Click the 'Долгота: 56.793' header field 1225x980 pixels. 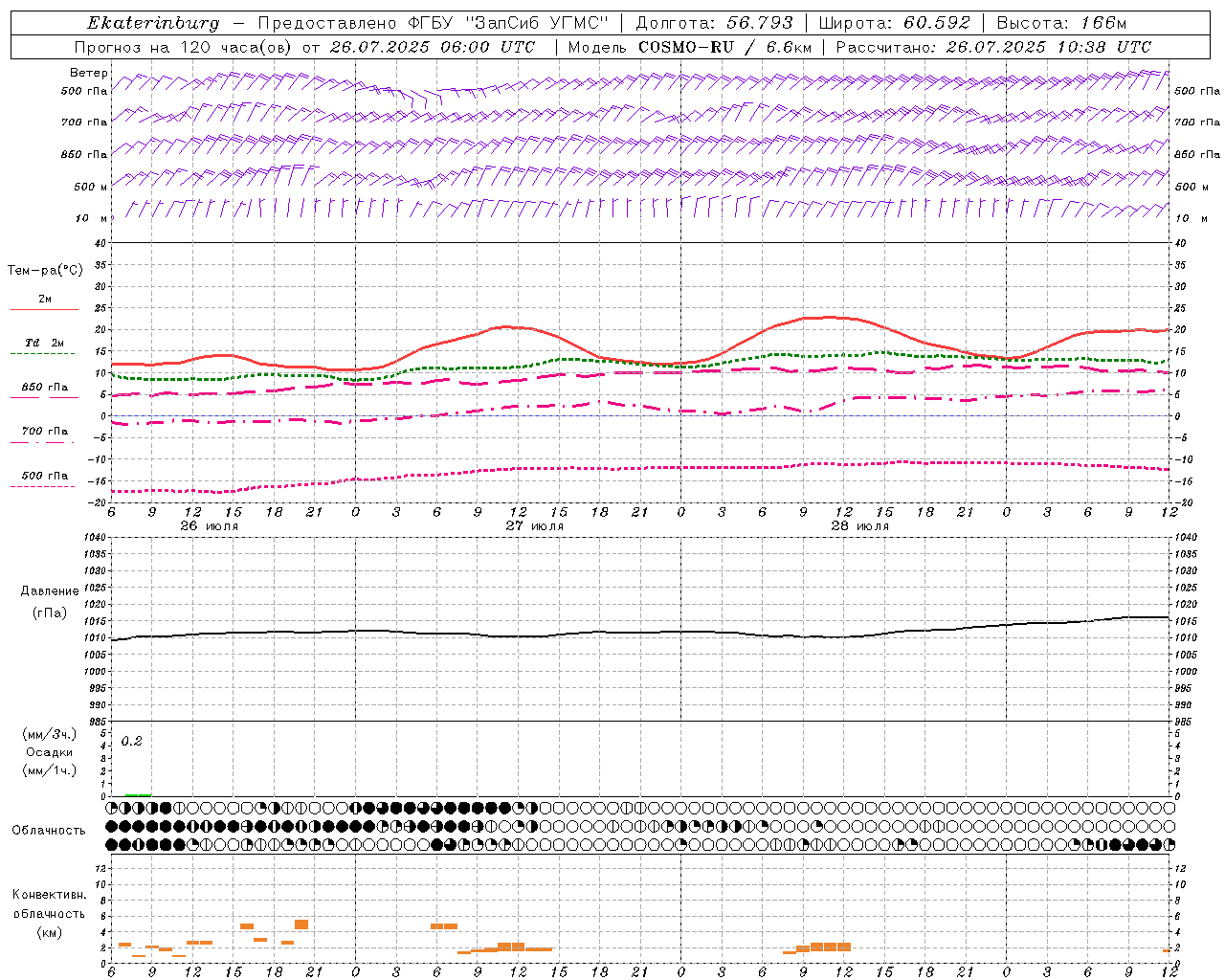click(x=714, y=23)
